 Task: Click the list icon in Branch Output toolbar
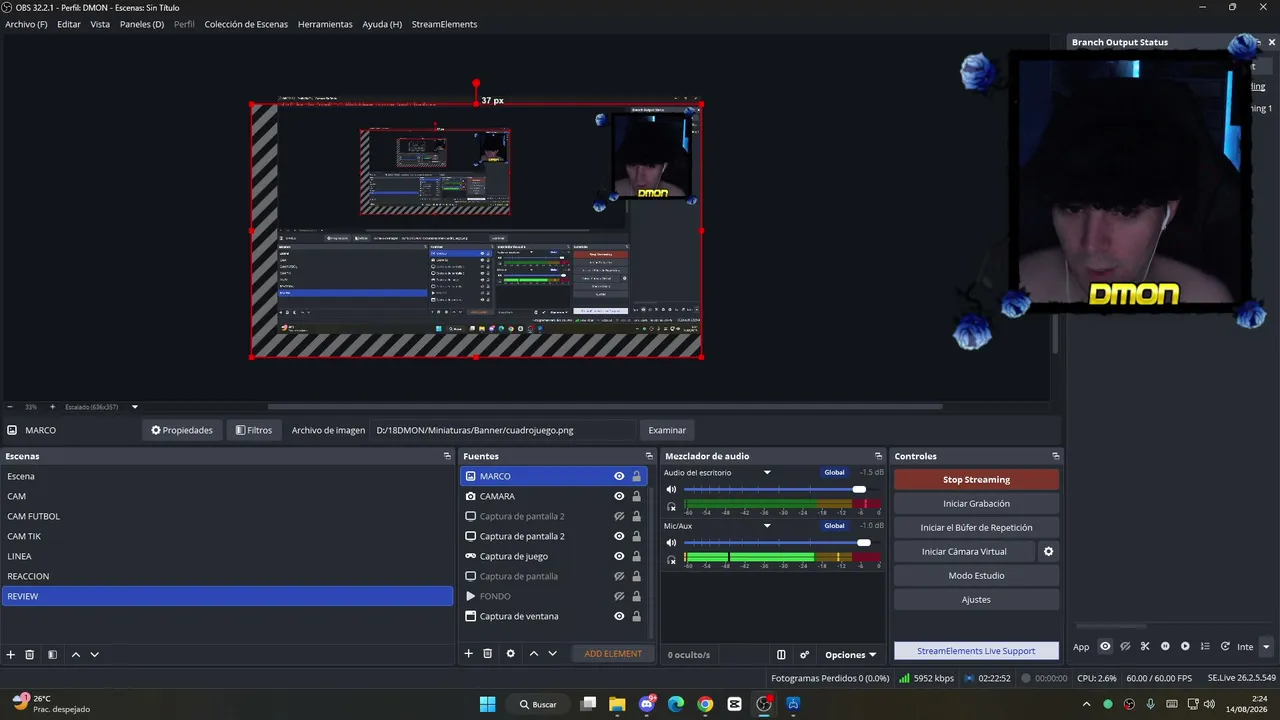pos(1205,646)
